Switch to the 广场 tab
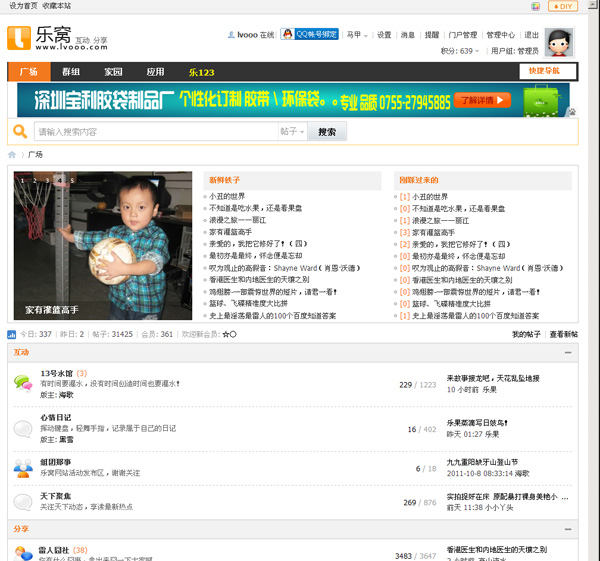The image size is (600, 561). tap(29, 72)
